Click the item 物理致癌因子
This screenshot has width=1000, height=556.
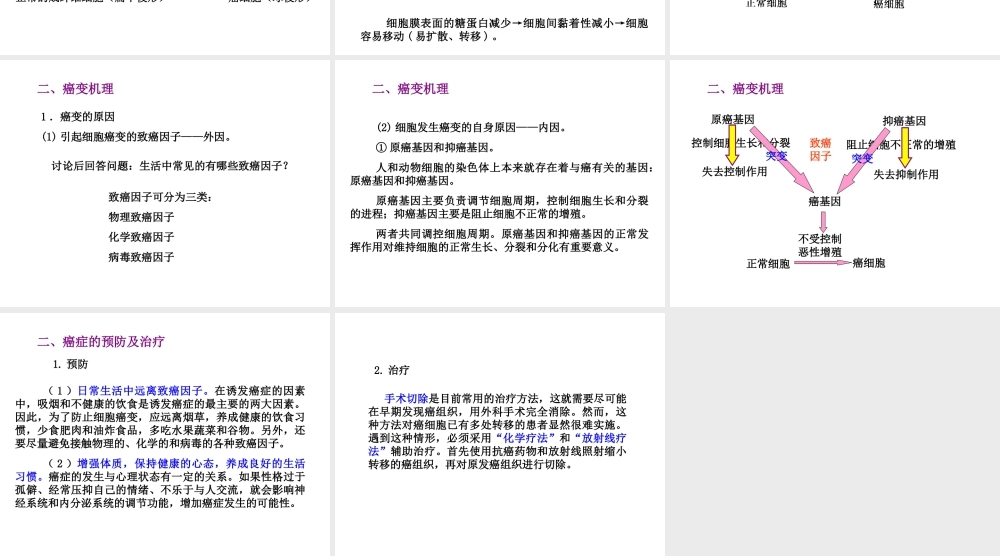[x=142, y=217]
